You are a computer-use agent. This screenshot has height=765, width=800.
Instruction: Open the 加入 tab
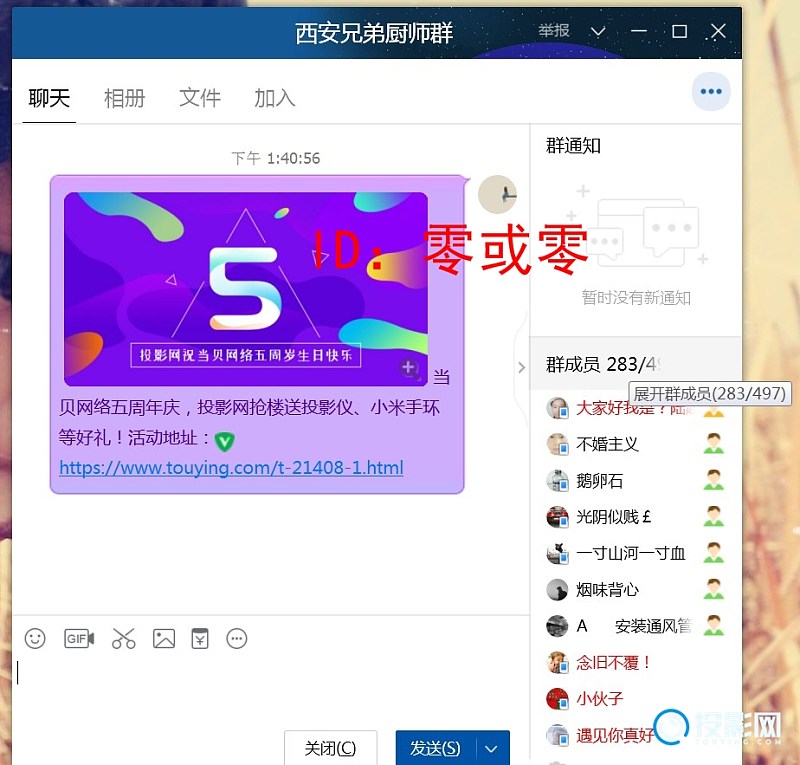275,98
